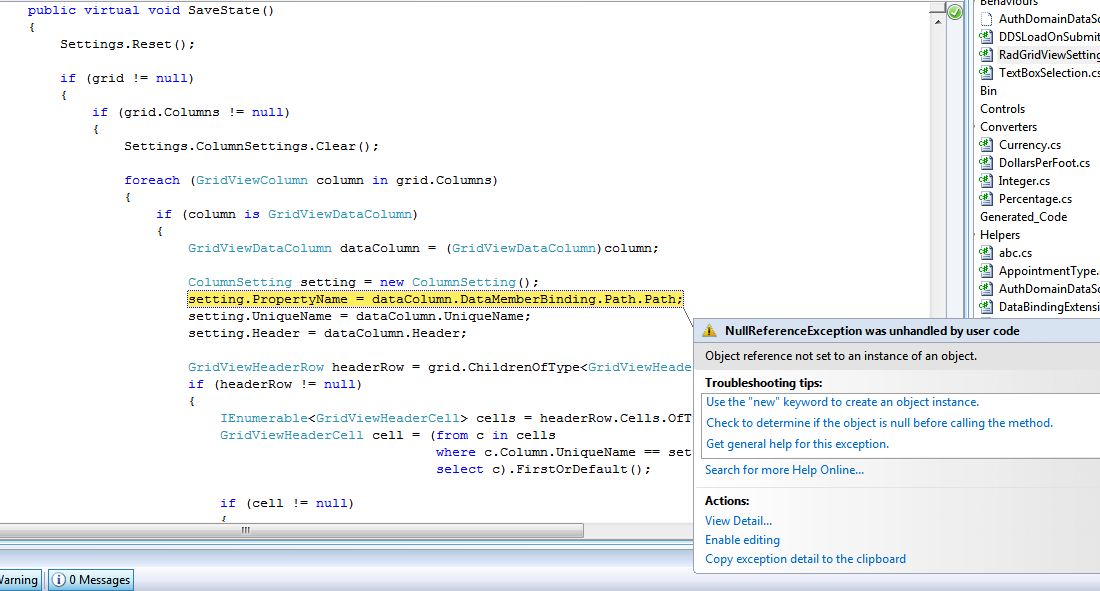
Task: Click the C# file icon for RadGridViewSetting
Action: (986, 55)
